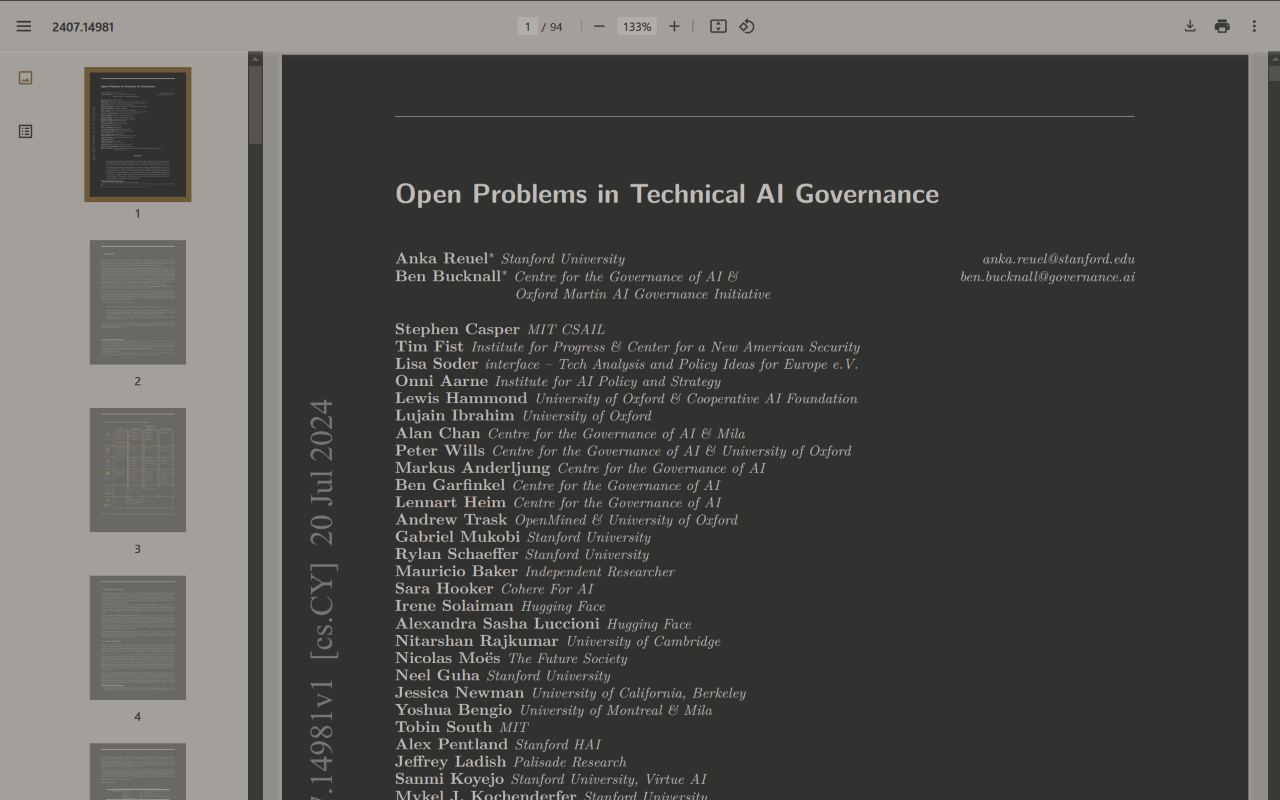Screen dimensions: 1280x800
Task: Toggle the sidebar menu hamburger icon
Action: point(24,26)
